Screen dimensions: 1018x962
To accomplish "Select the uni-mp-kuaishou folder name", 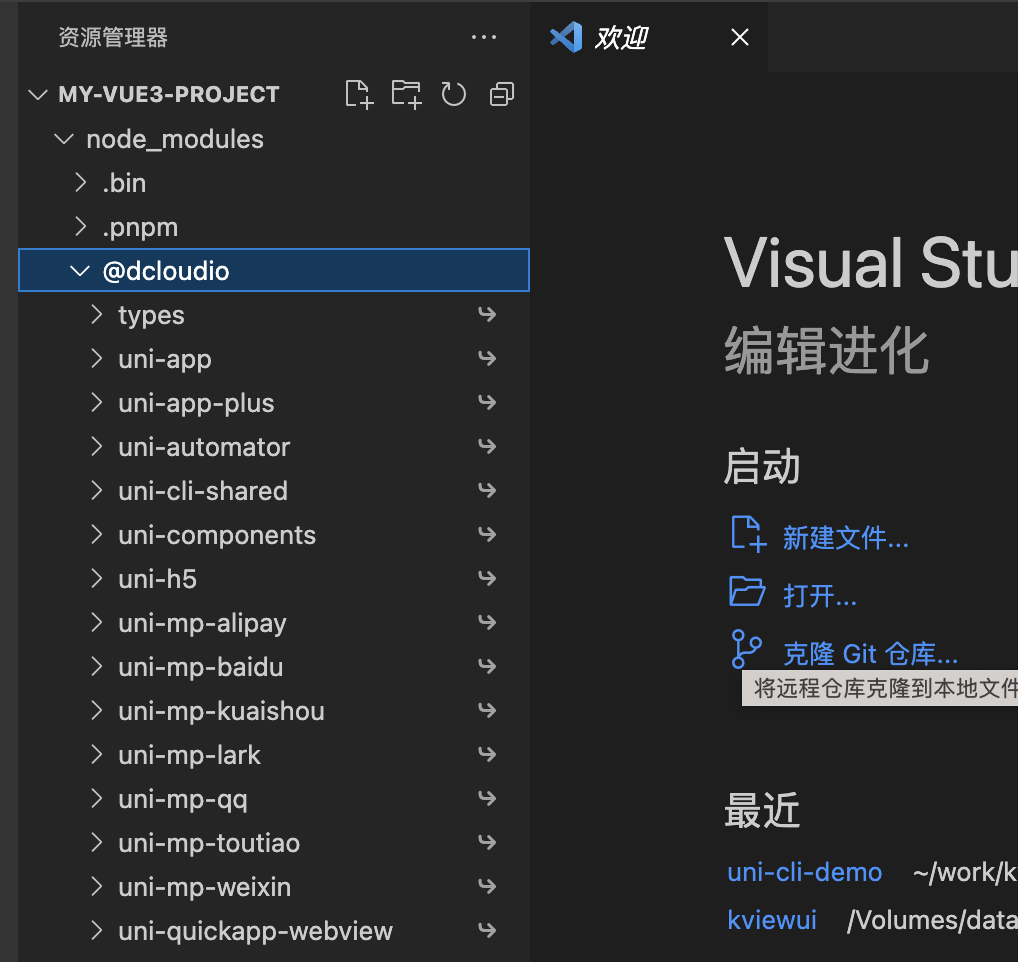I will [221, 711].
